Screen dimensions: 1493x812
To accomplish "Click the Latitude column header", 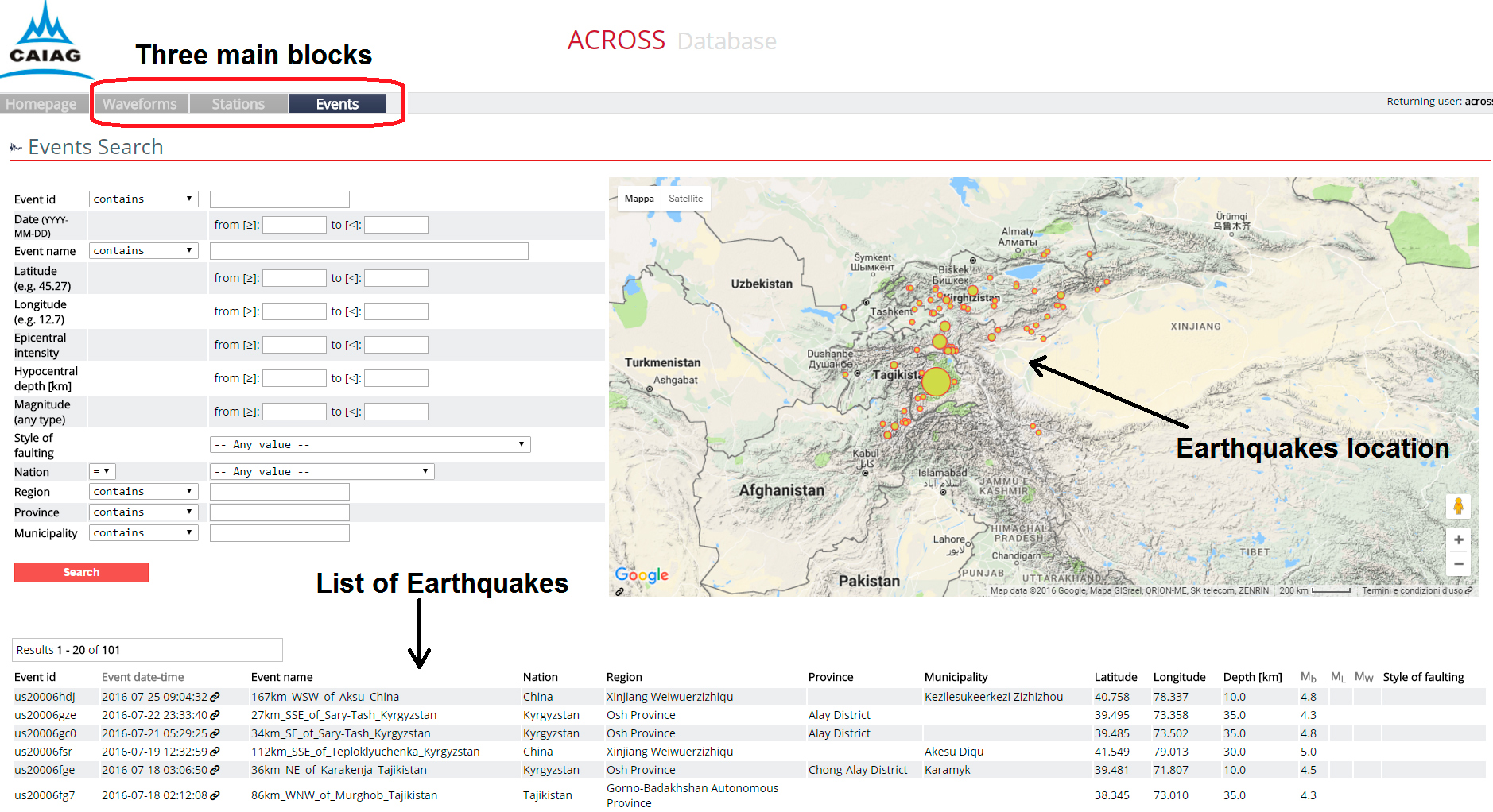I will tap(1116, 677).
